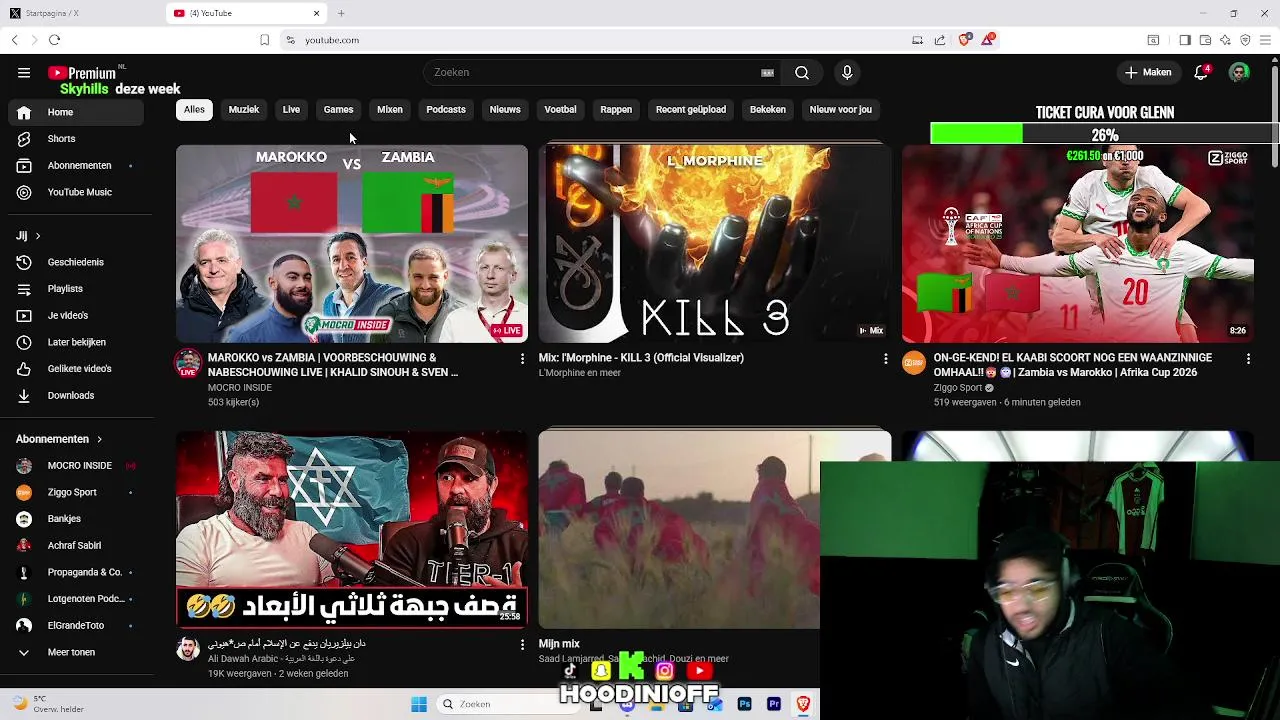
Task: Go to Shorts in the sidebar
Action: [78, 139]
